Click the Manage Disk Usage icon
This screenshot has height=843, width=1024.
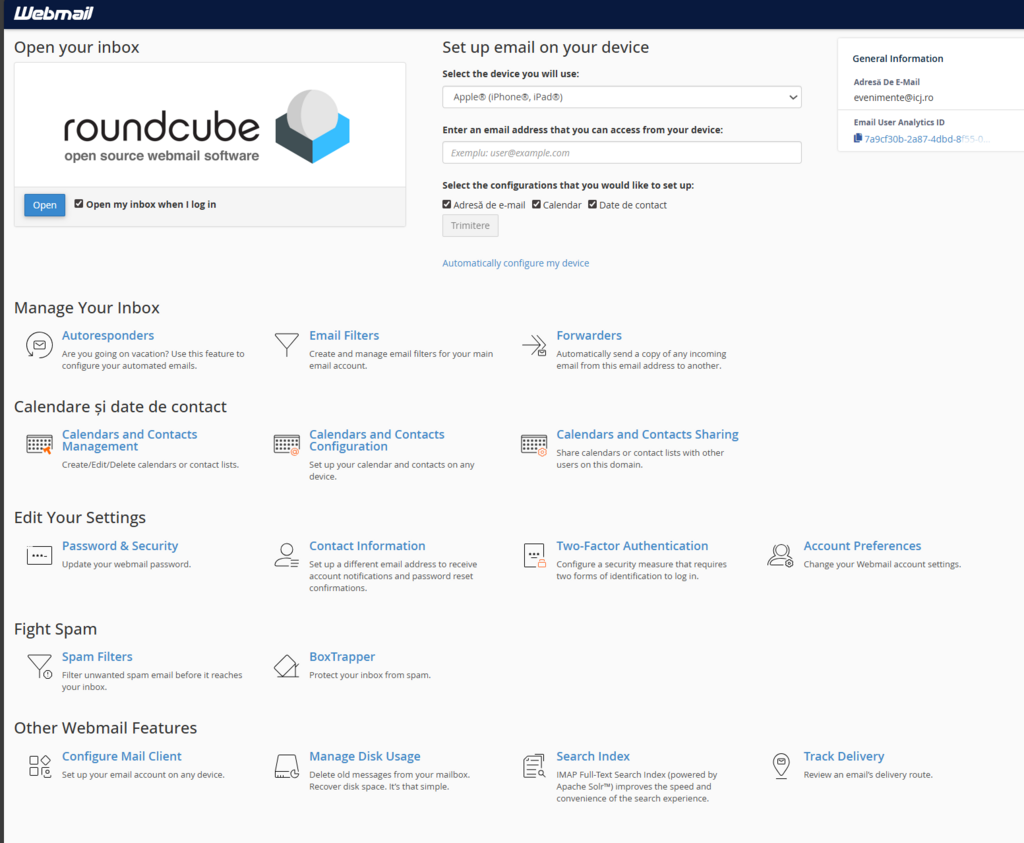287,767
